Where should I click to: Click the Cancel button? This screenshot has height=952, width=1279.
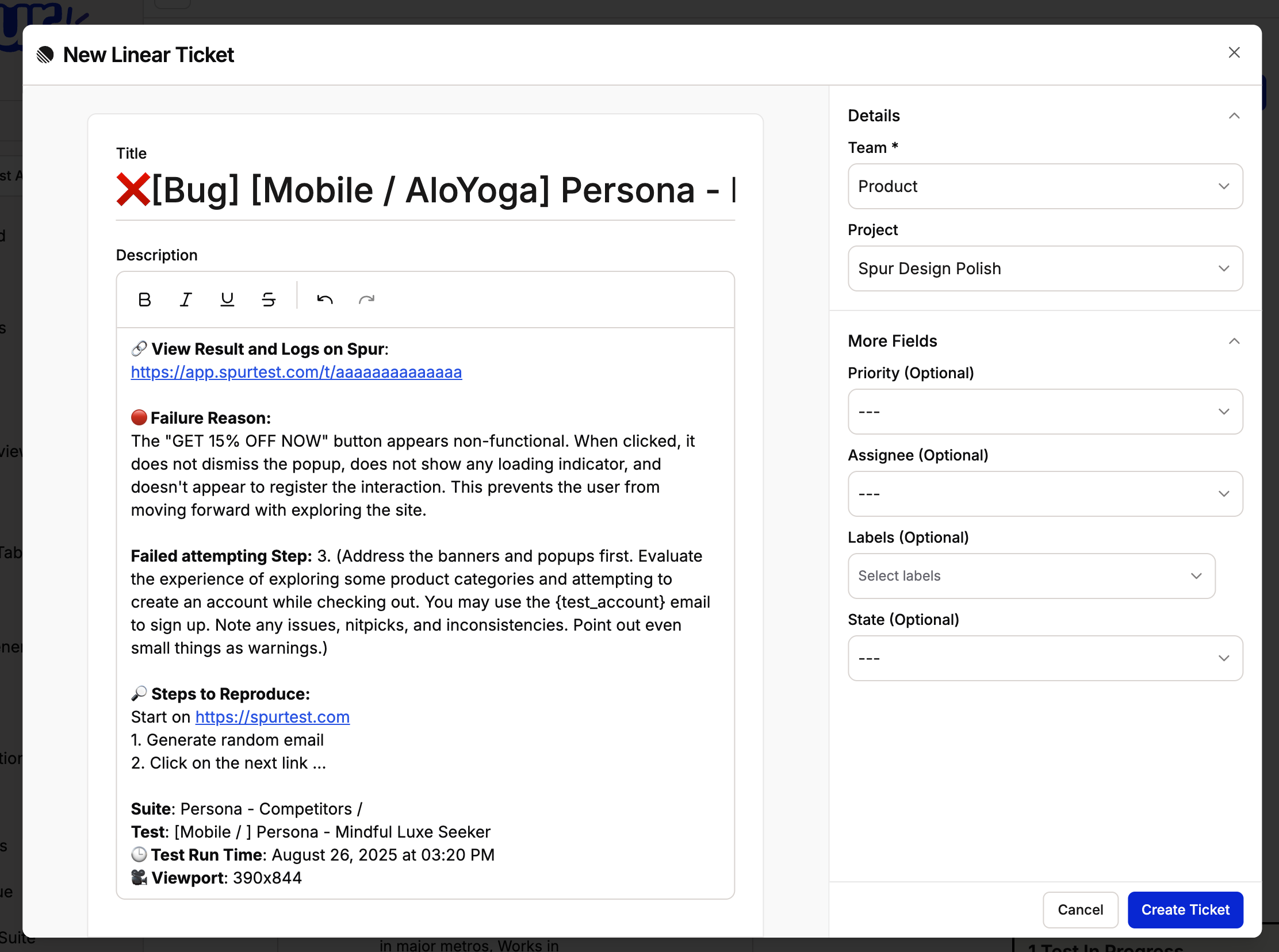tap(1079, 910)
